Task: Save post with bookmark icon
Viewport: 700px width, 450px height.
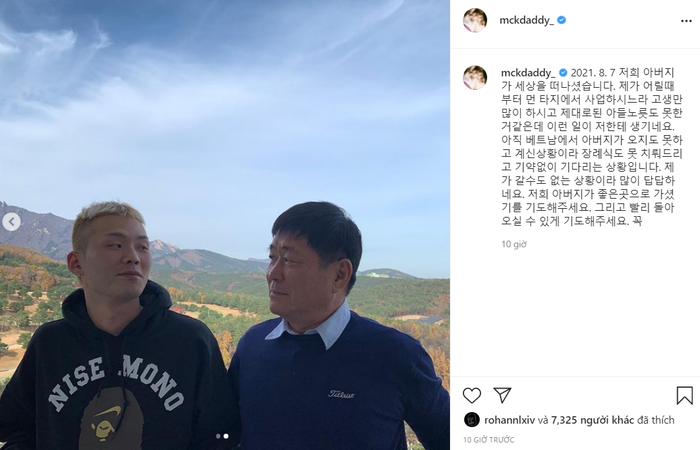Action: point(684,396)
